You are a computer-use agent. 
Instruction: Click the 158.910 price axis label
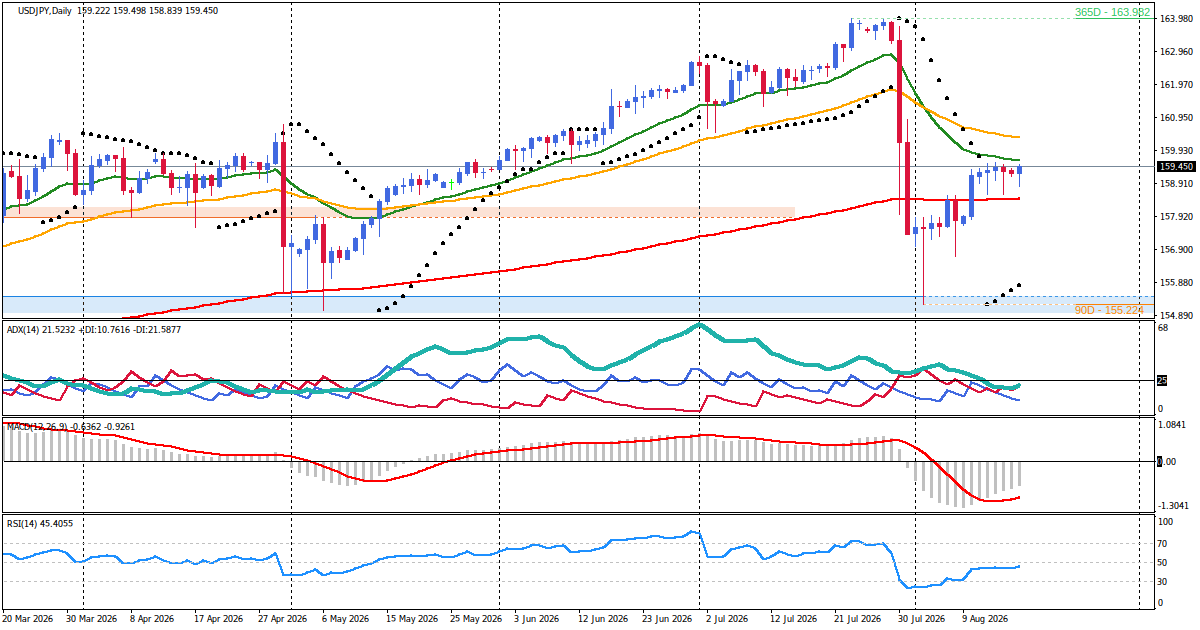1177,184
